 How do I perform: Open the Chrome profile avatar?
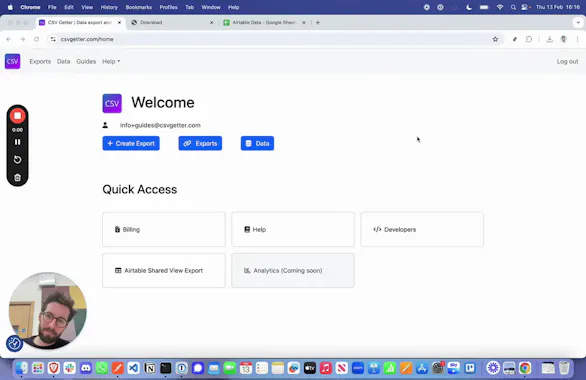coord(564,39)
